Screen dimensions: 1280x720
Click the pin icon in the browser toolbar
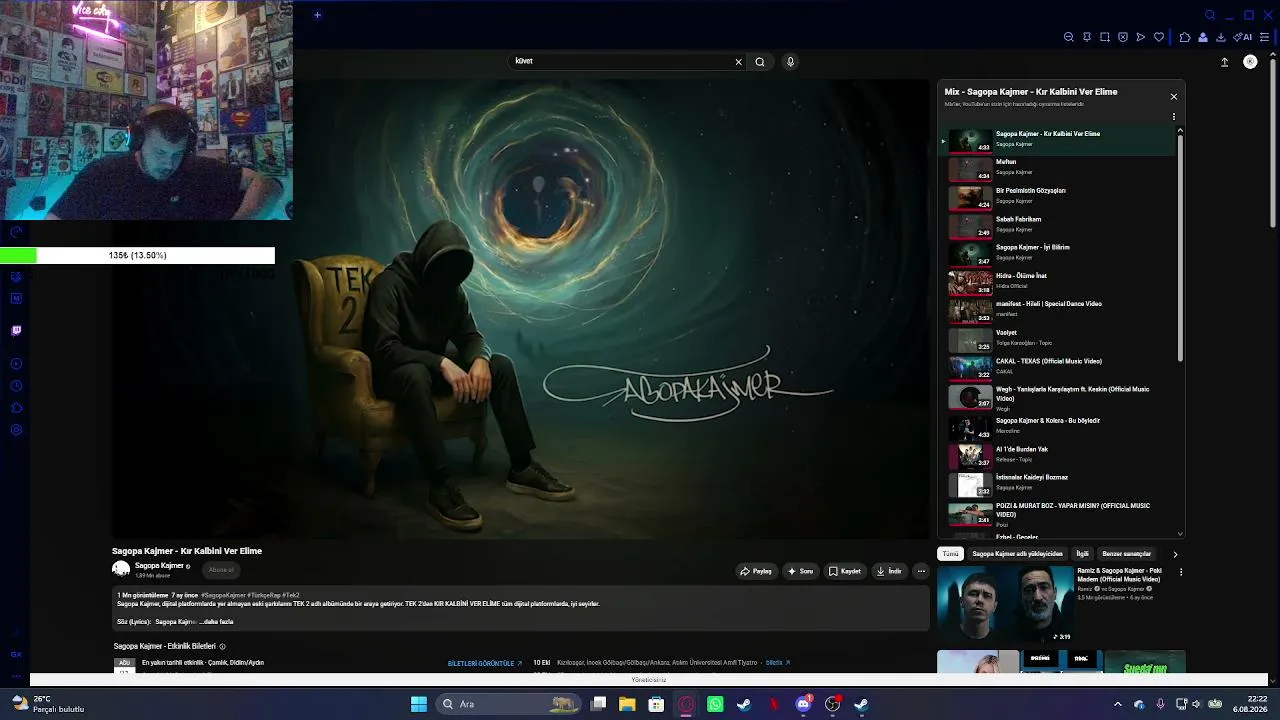click(x=1087, y=37)
